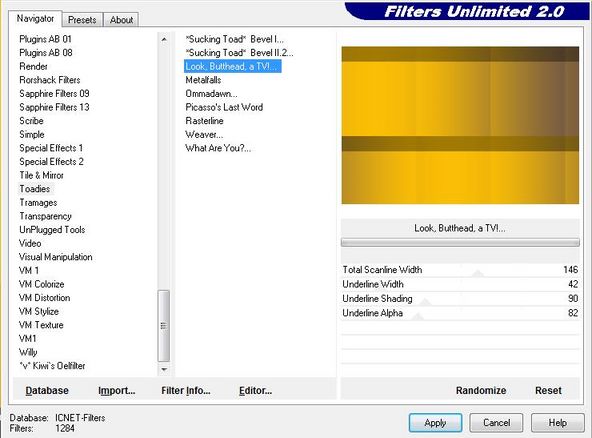Click the Underline Shading slider handle
Screen dimensions: 592x438
click(426, 302)
